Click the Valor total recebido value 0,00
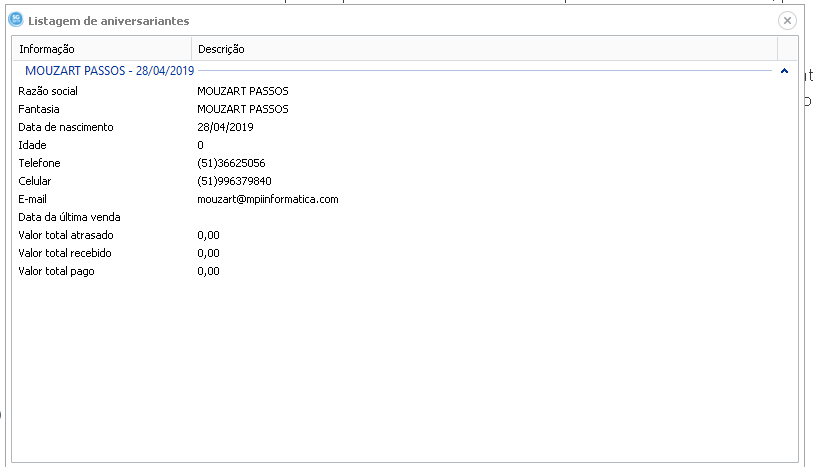The width and height of the screenshot is (813, 467). pyautogui.click(x=208, y=253)
